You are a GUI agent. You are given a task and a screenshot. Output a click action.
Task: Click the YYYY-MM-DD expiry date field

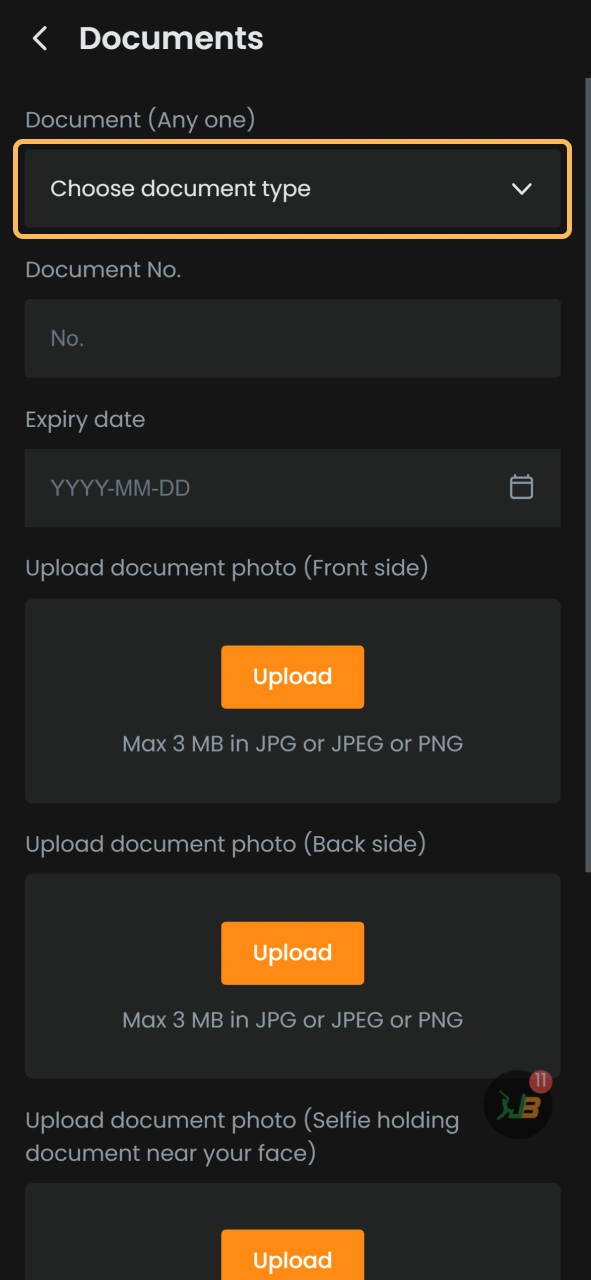tap(250, 487)
